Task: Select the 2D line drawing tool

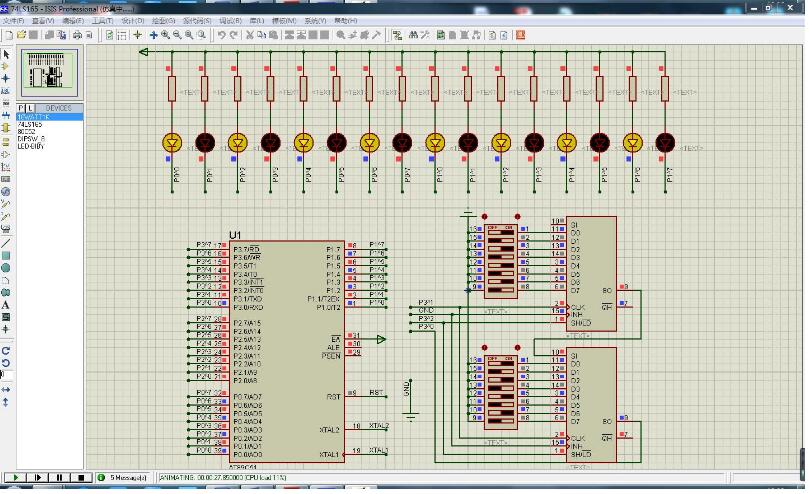Action: tap(6, 243)
